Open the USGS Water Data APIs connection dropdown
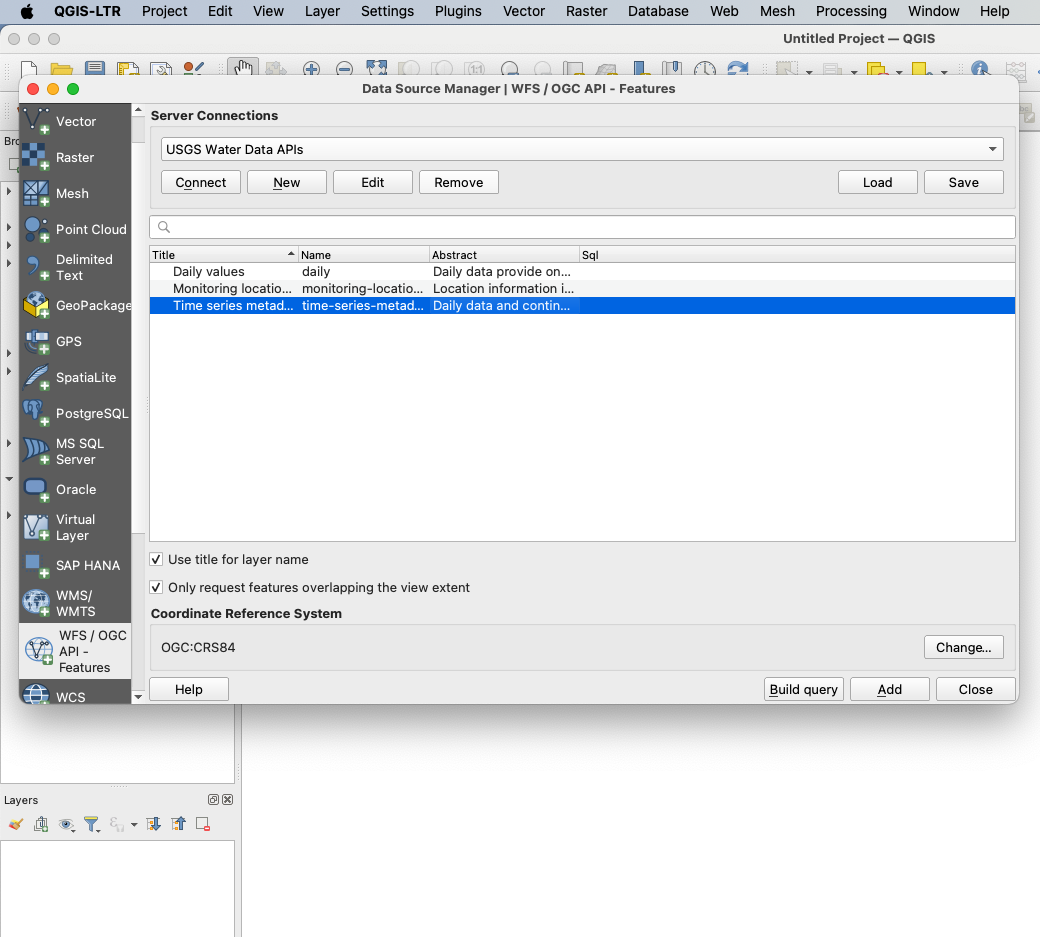Image resolution: width=1040 pixels, height=937 pixels. coord(582,149)
